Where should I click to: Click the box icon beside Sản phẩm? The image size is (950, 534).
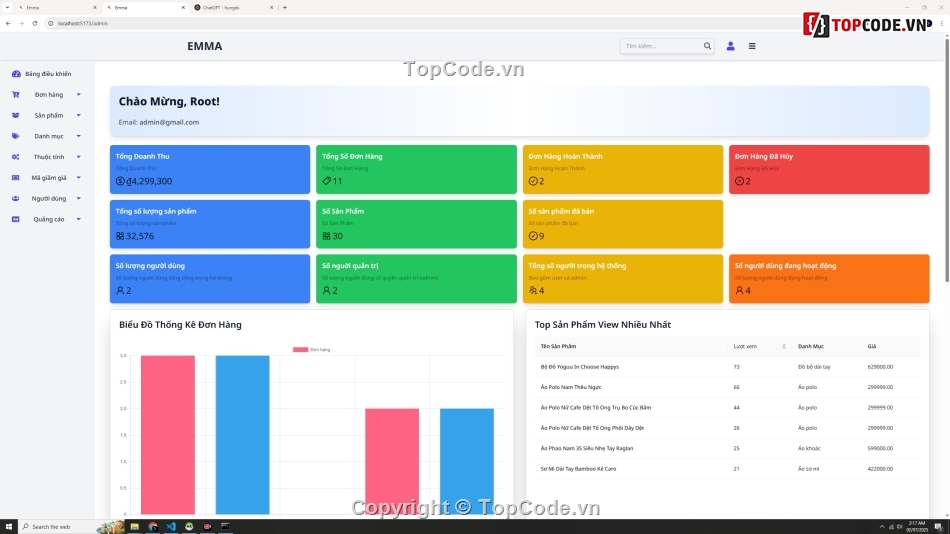(16, 115)
